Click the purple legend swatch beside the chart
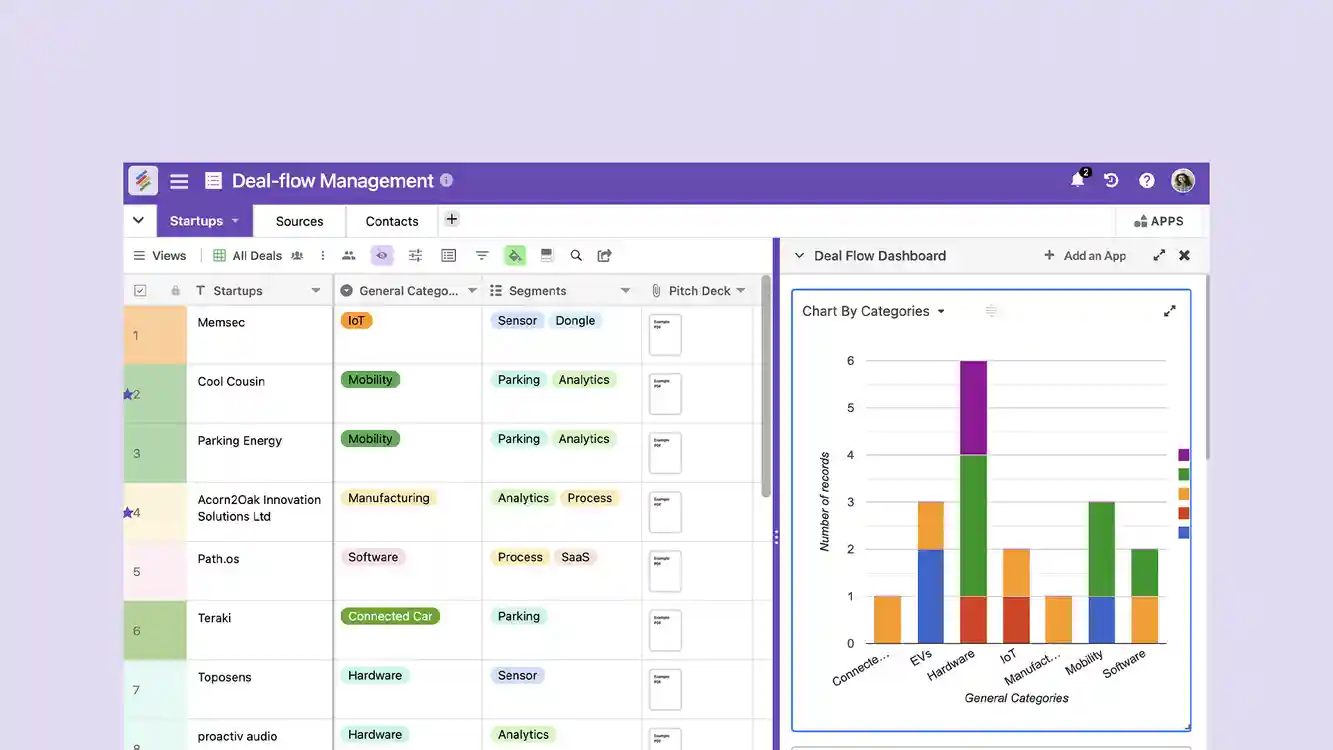The width and height of the screenshot is (1333, 750). [x=1183, y=454]
